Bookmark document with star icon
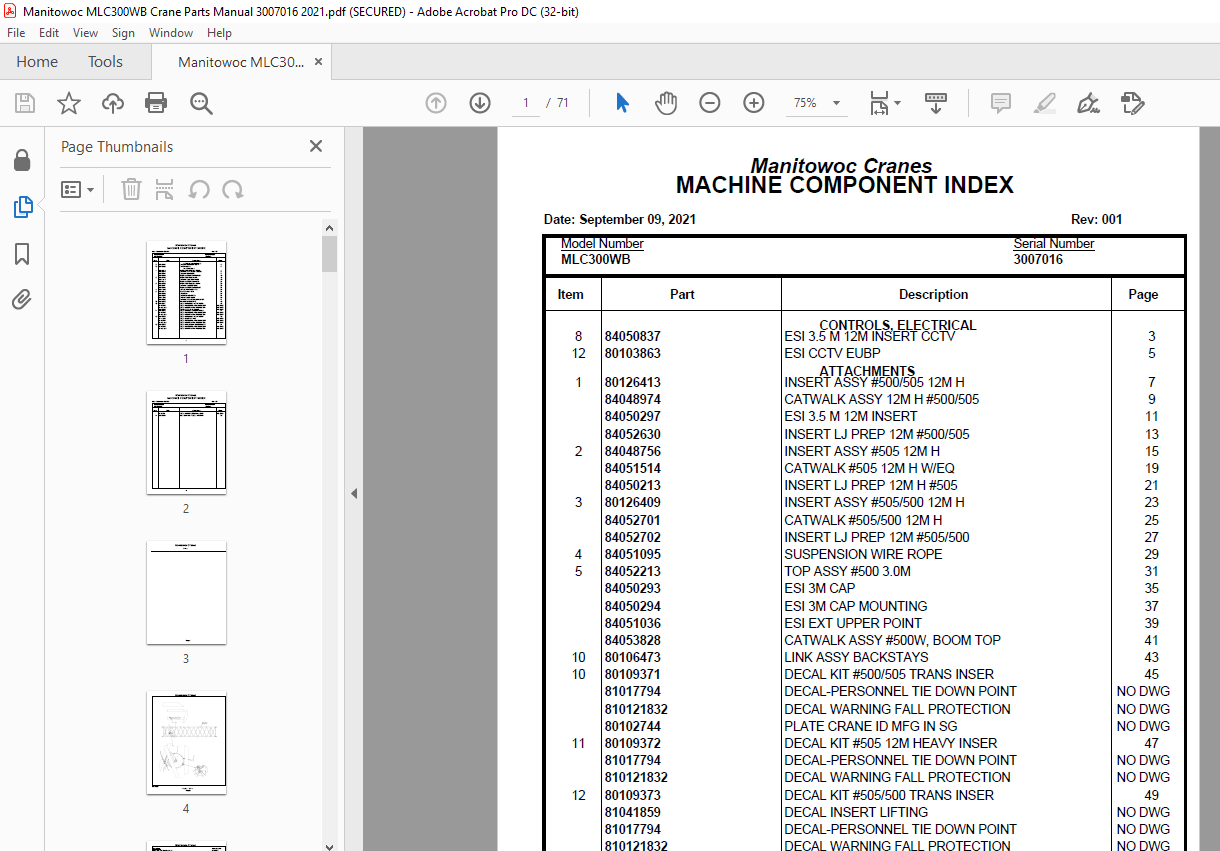Screen dimensions: 1220x851 pos(68,103)
